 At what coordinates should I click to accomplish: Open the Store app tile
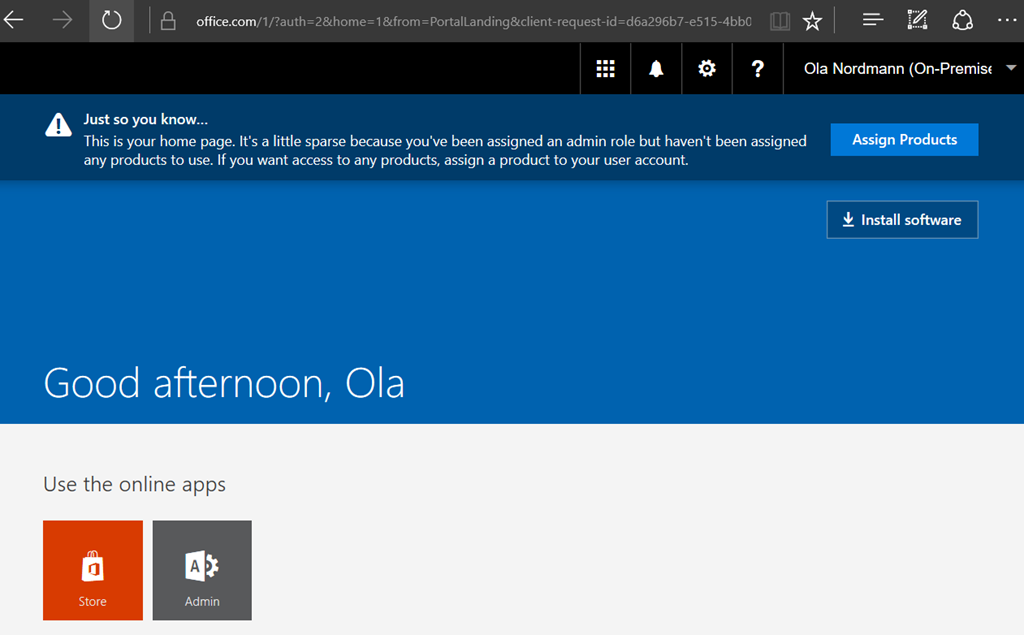[93, 570]
